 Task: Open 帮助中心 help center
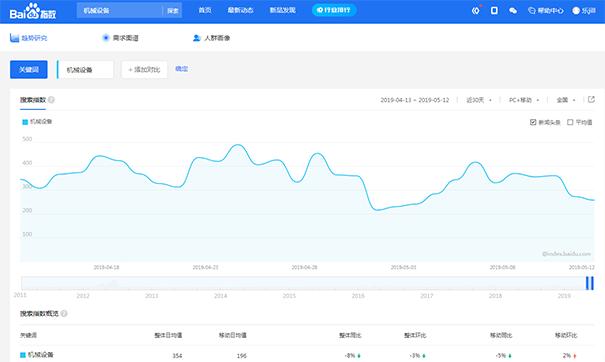[546, 11]
